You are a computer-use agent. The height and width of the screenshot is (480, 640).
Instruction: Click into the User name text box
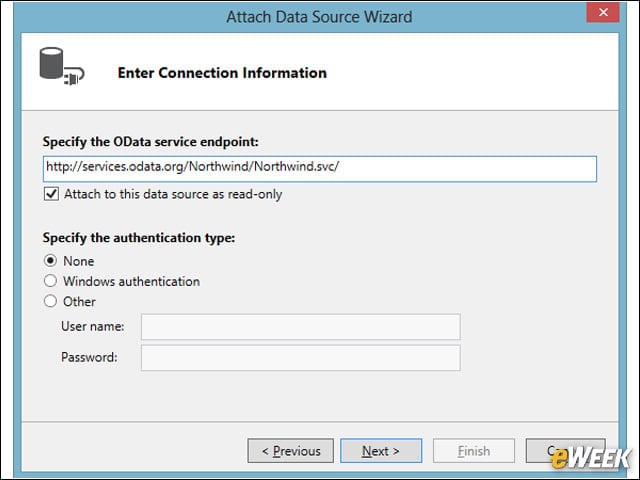click(301, 327)
